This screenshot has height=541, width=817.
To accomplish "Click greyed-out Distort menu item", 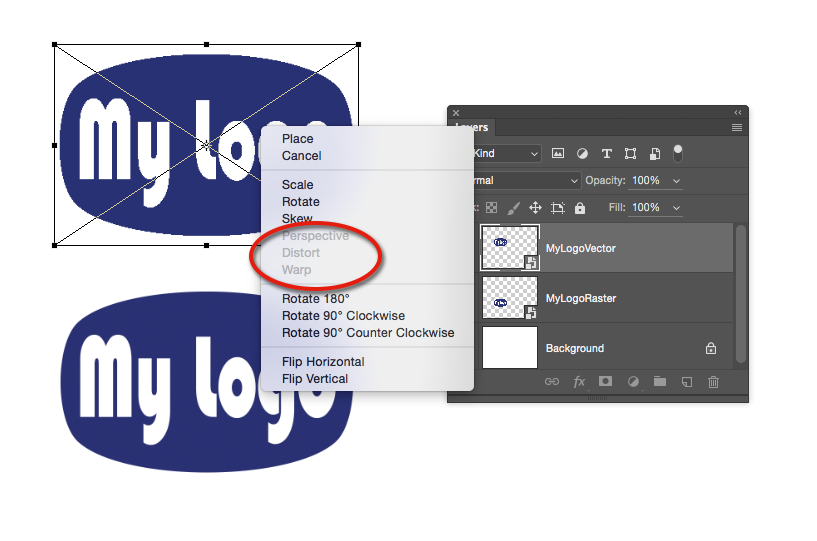I will 301,253.
